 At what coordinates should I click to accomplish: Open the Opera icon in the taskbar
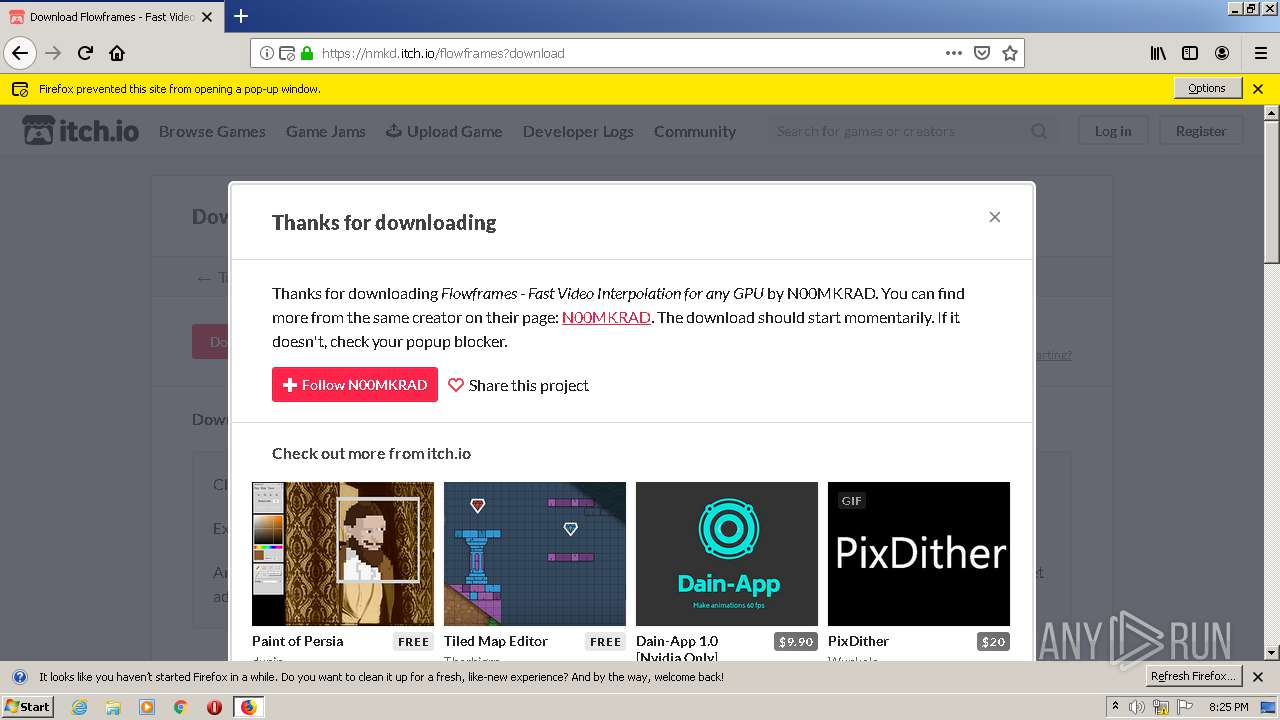tap(214, 707)
